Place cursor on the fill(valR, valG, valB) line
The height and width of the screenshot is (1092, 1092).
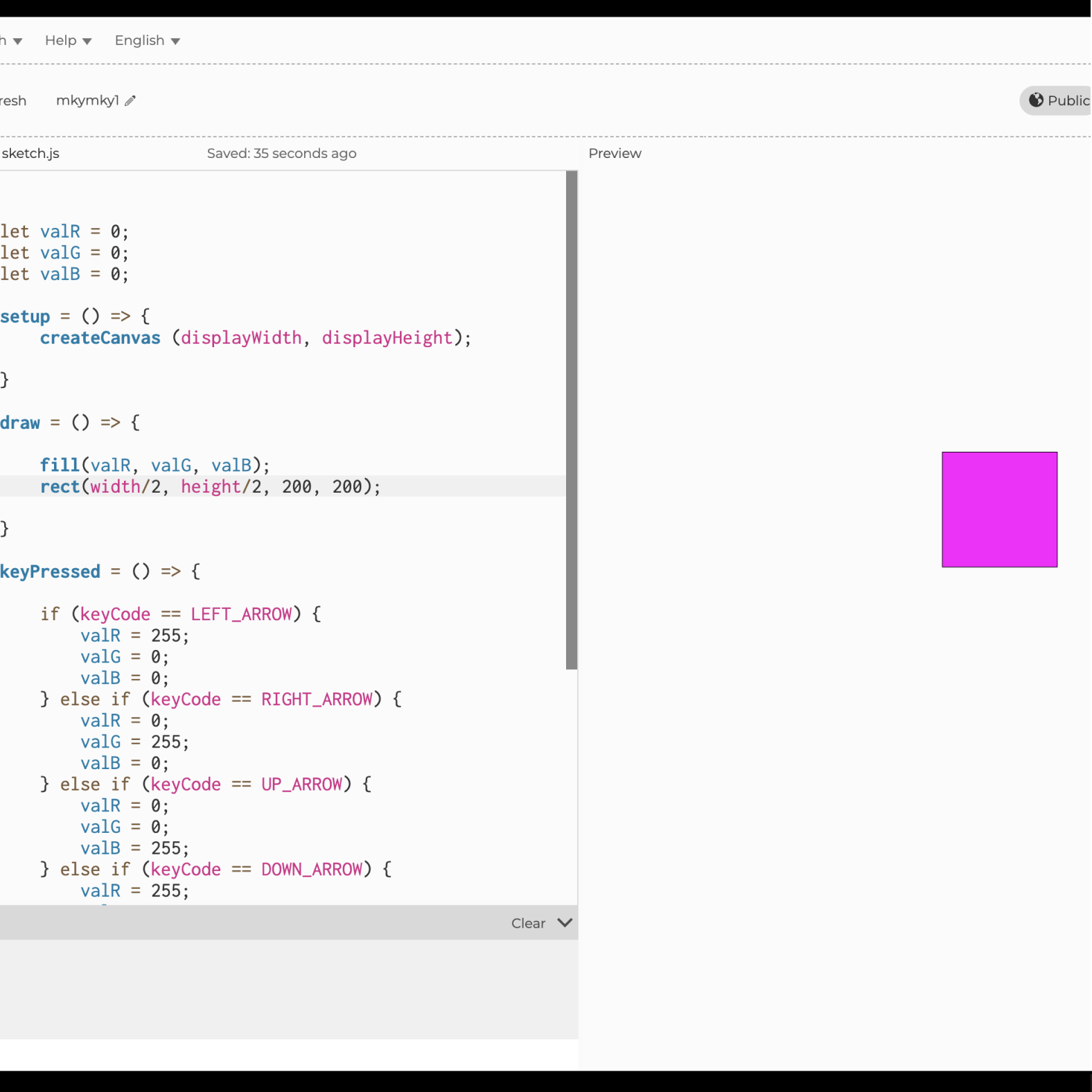(155, 465)
